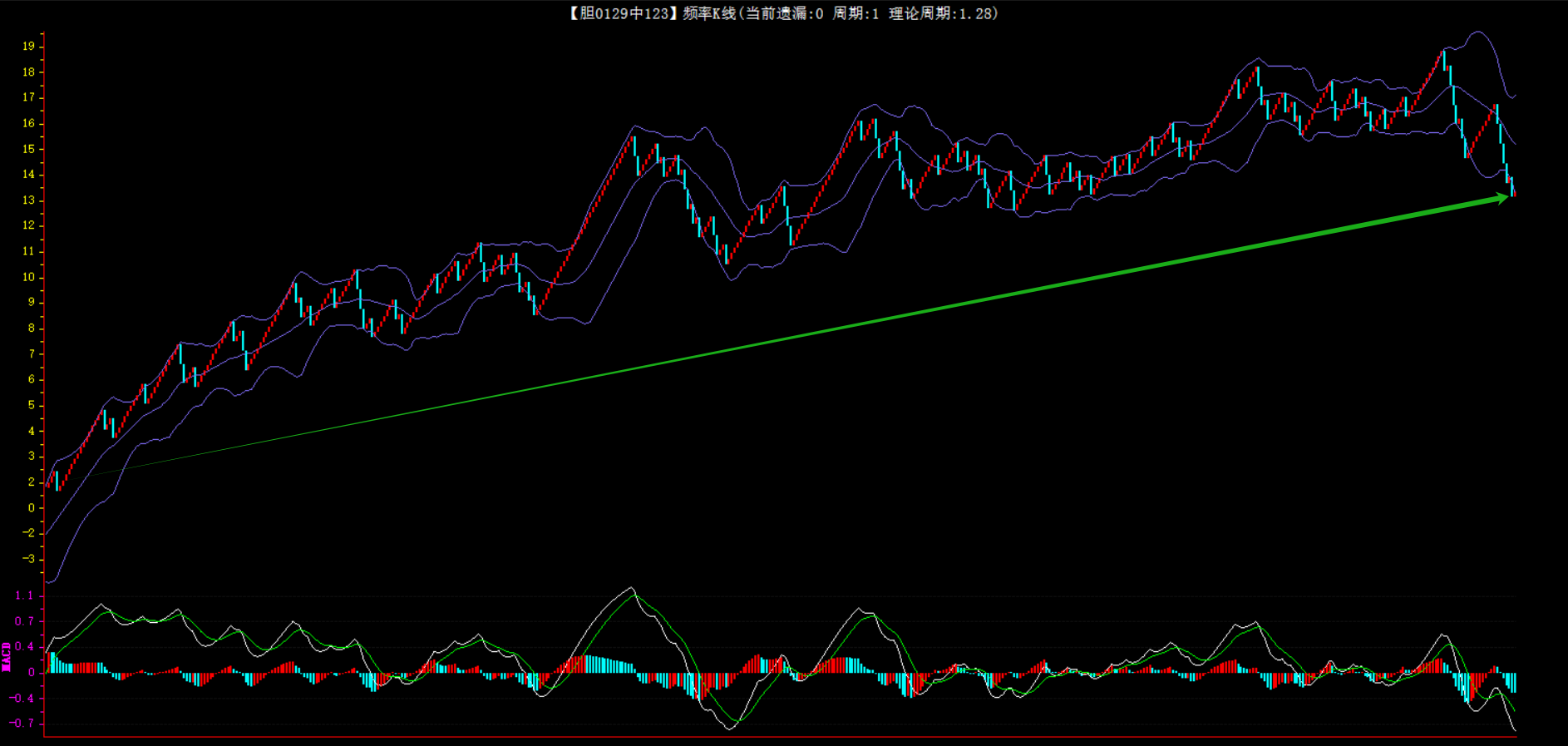Click the chart title 胆0129中123 频率K线
The width and height of the screenshot is (1568, 746).
click(653, 13)
